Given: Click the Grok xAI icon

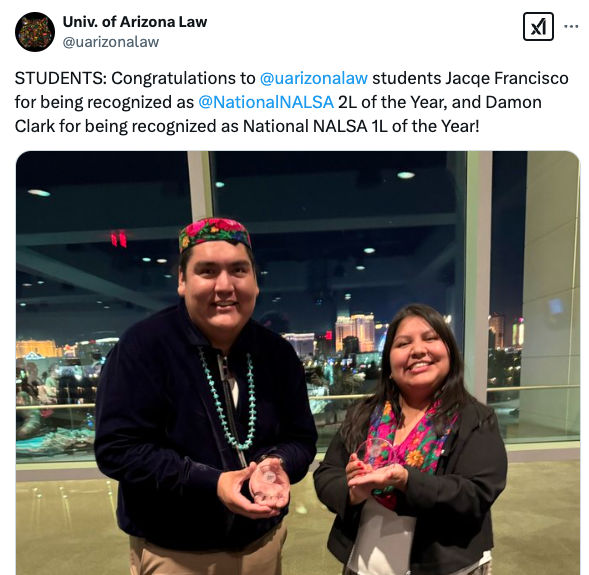Looking at the screenshot, I should click(x=538, y=27).
